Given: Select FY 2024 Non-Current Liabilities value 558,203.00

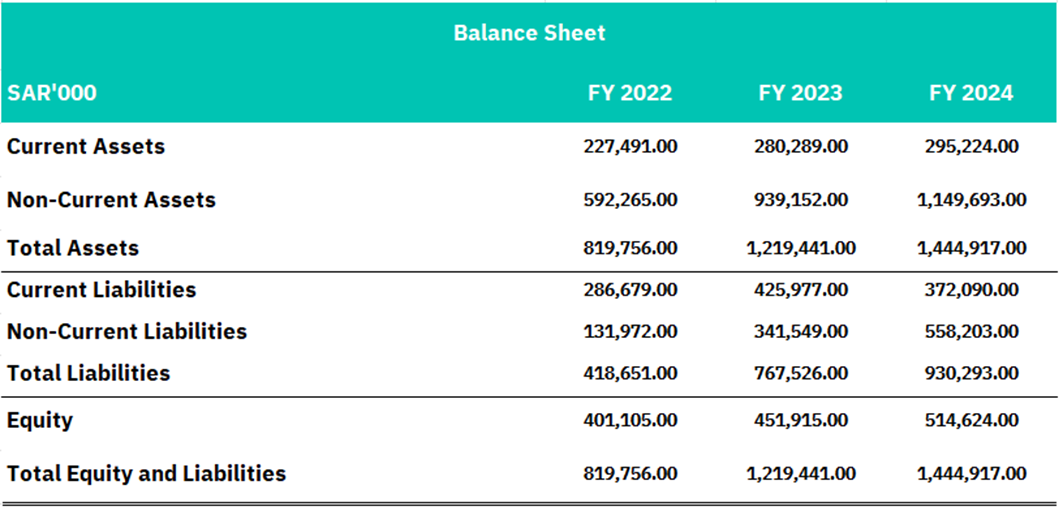Looking at the screenshot, I should pos(971,331).
